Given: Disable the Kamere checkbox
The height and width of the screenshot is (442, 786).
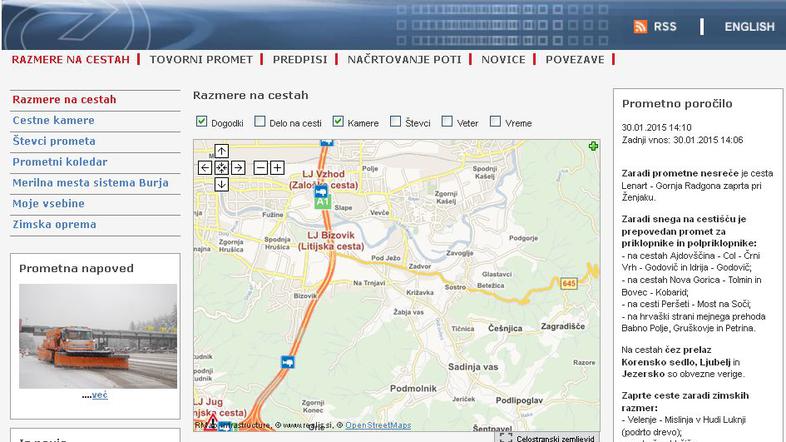Looking at the screenshot, I should [338, 123].
